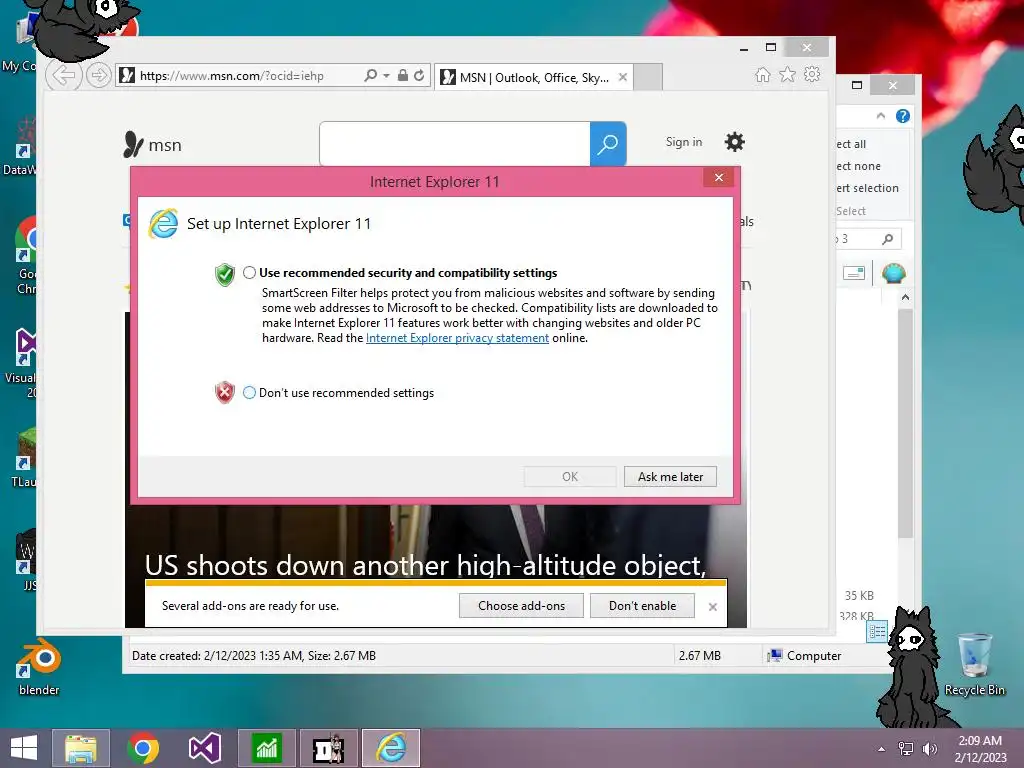
Task: Click the IE Home icon
Action: (762, 75)
